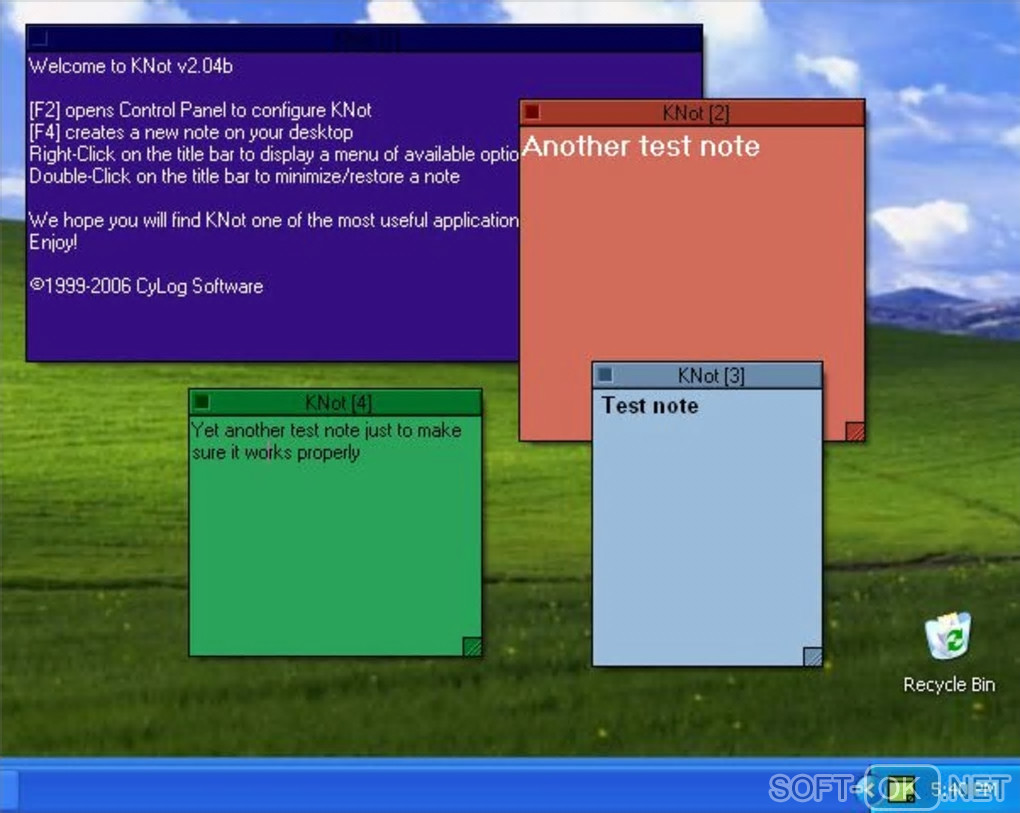Screen dimensions: 1020x813
Task: Click the corner grip of the green KNot [4] note
Action: (472, 646)
